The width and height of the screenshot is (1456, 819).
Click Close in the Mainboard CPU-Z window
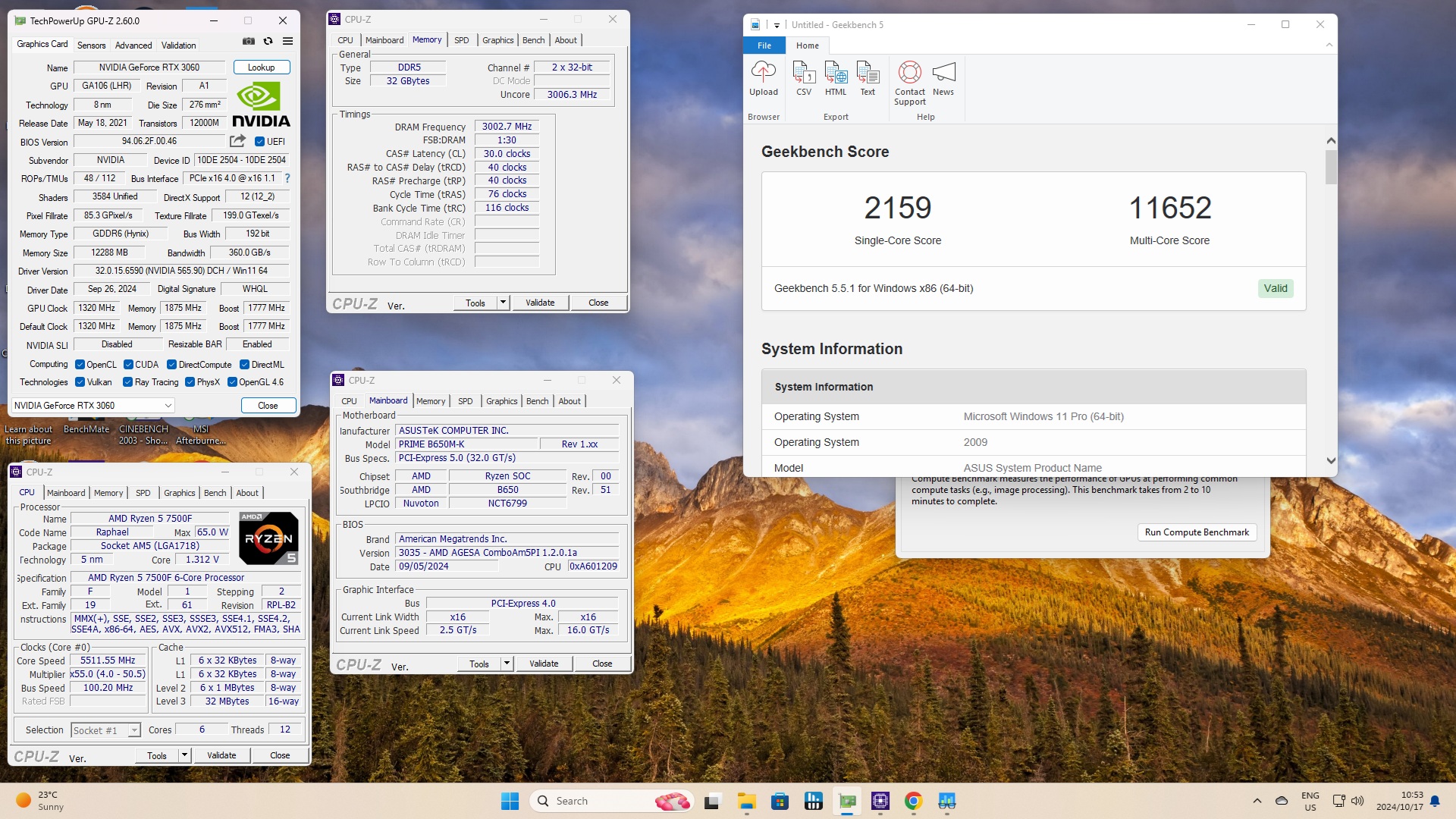pyautogui.click(x=602, y=664)
